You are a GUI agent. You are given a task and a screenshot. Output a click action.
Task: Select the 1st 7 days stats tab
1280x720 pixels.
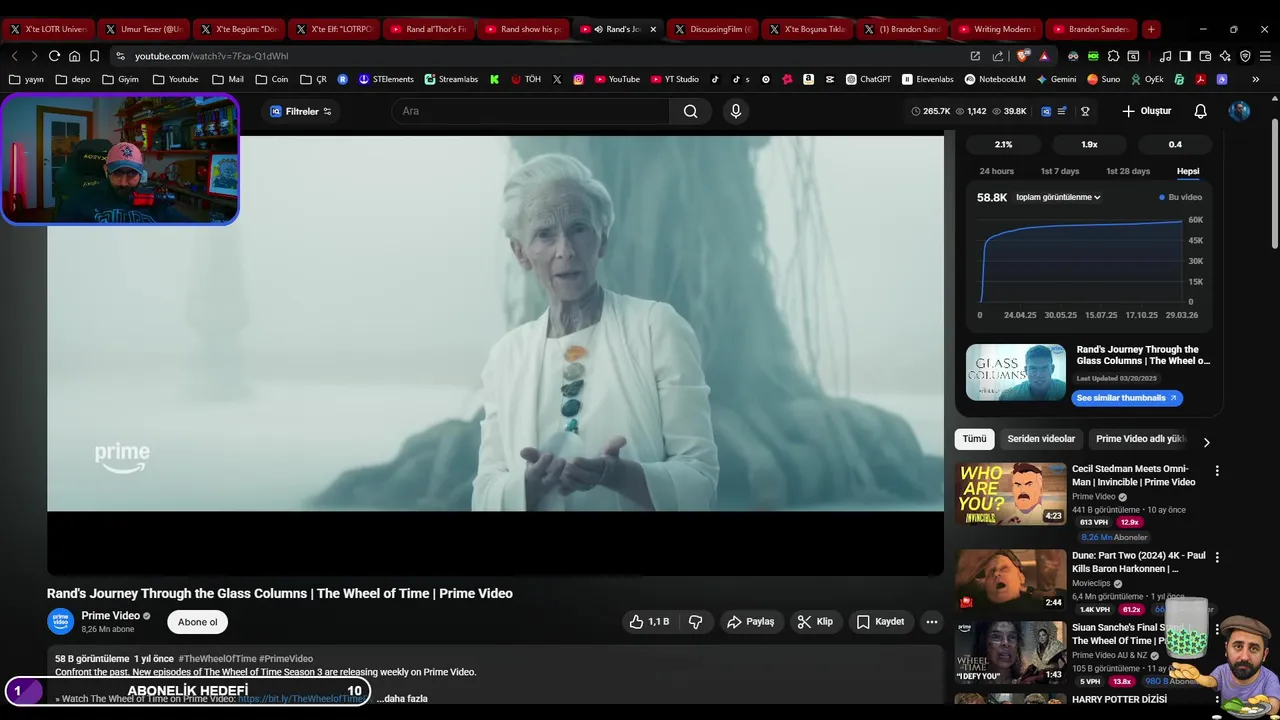click(1060, 171)
